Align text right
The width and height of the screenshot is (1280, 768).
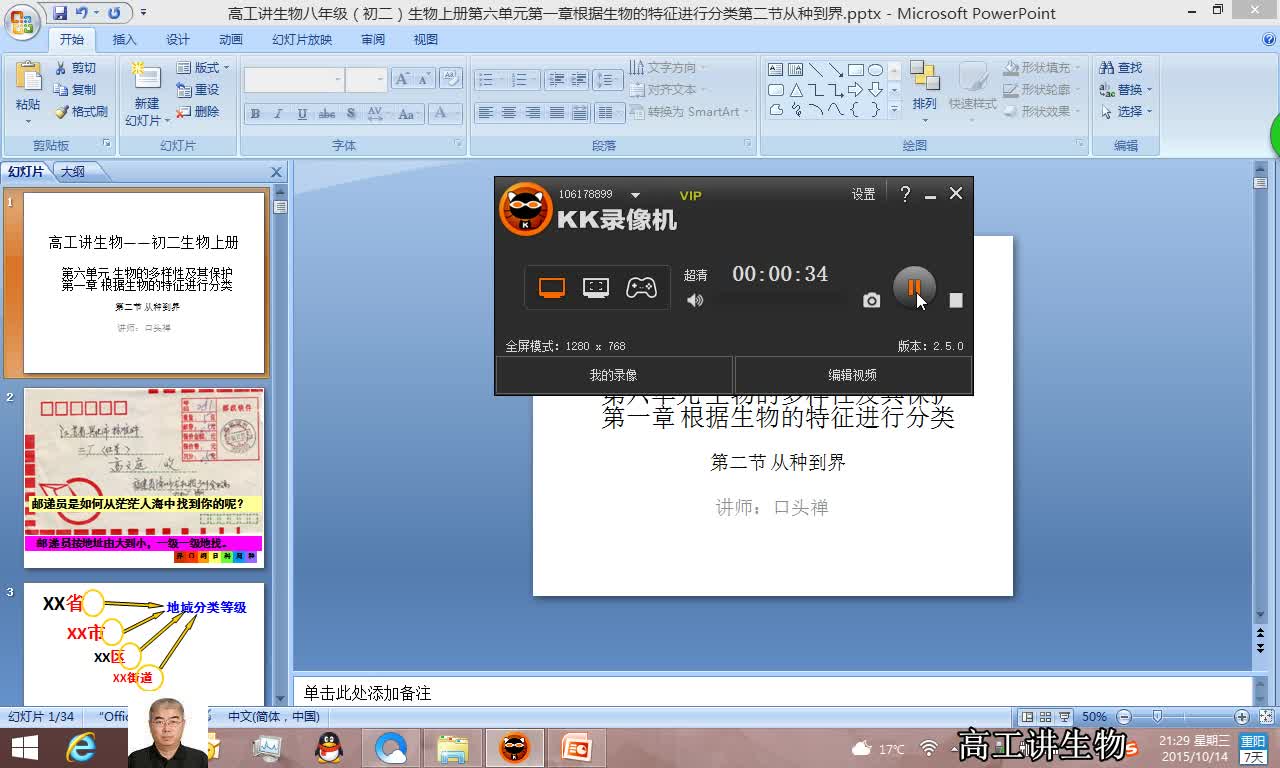(533, 113)
